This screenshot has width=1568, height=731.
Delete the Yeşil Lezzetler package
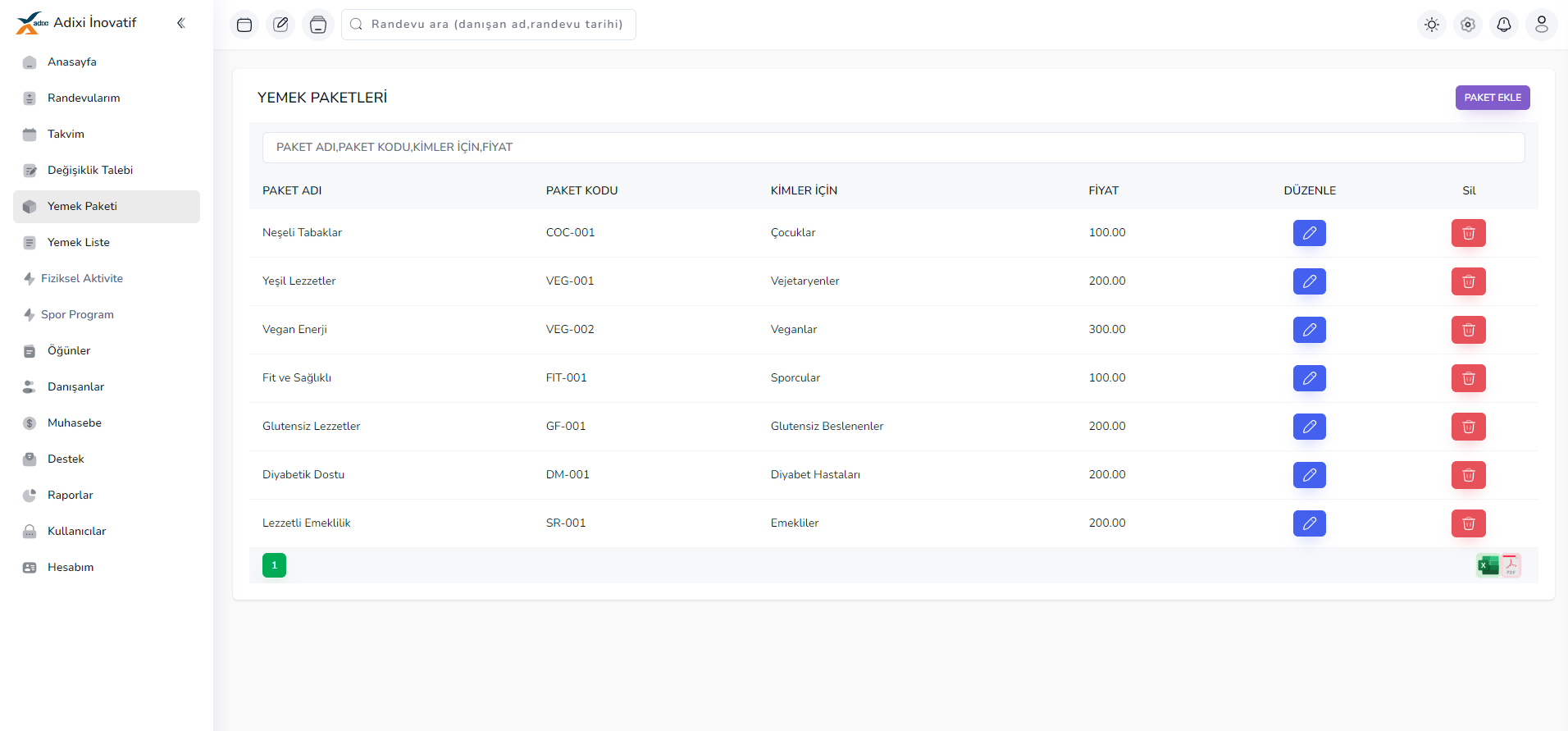(x=1469, y=281)
